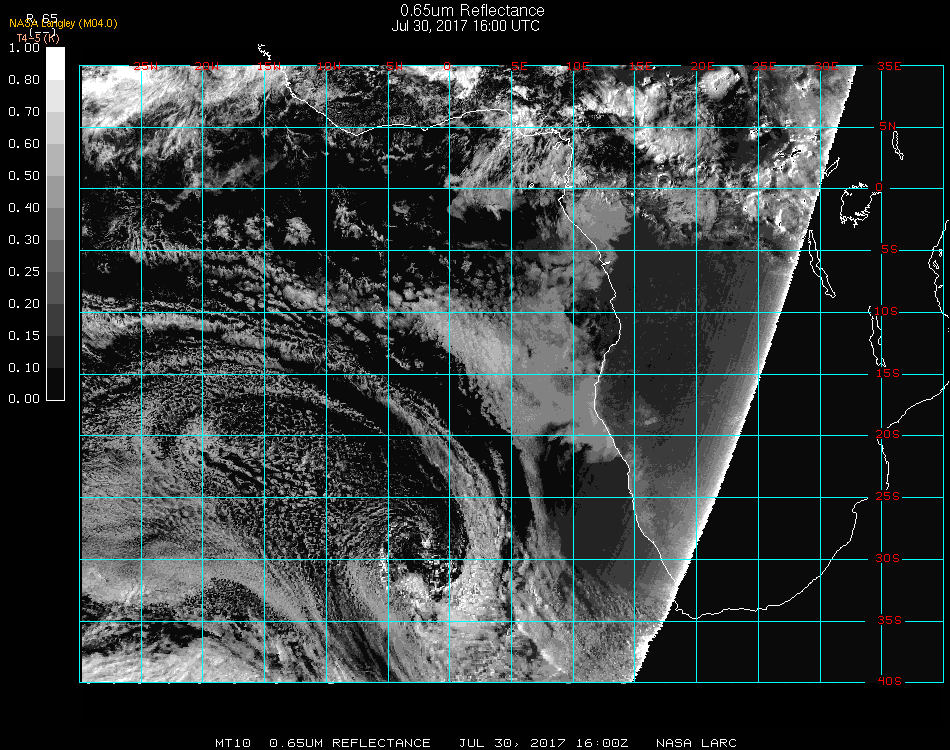Select the 30E longitude label
The height and width of the screenshot is (750, 950).
[826, 66]
